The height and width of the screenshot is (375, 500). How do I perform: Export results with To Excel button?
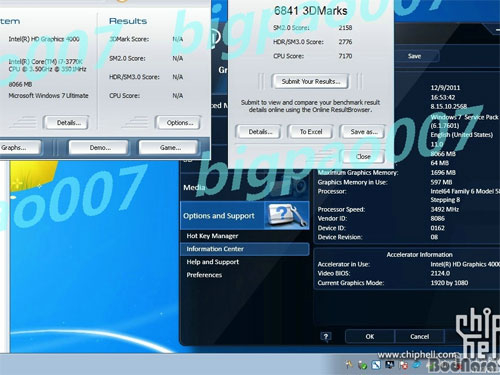pyautogui.click(x=311, y=132)
